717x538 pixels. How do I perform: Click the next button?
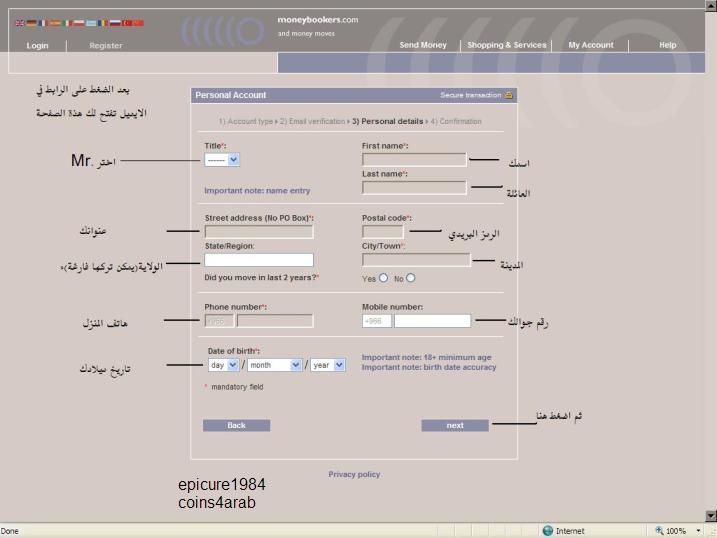[x=455, y=426]
